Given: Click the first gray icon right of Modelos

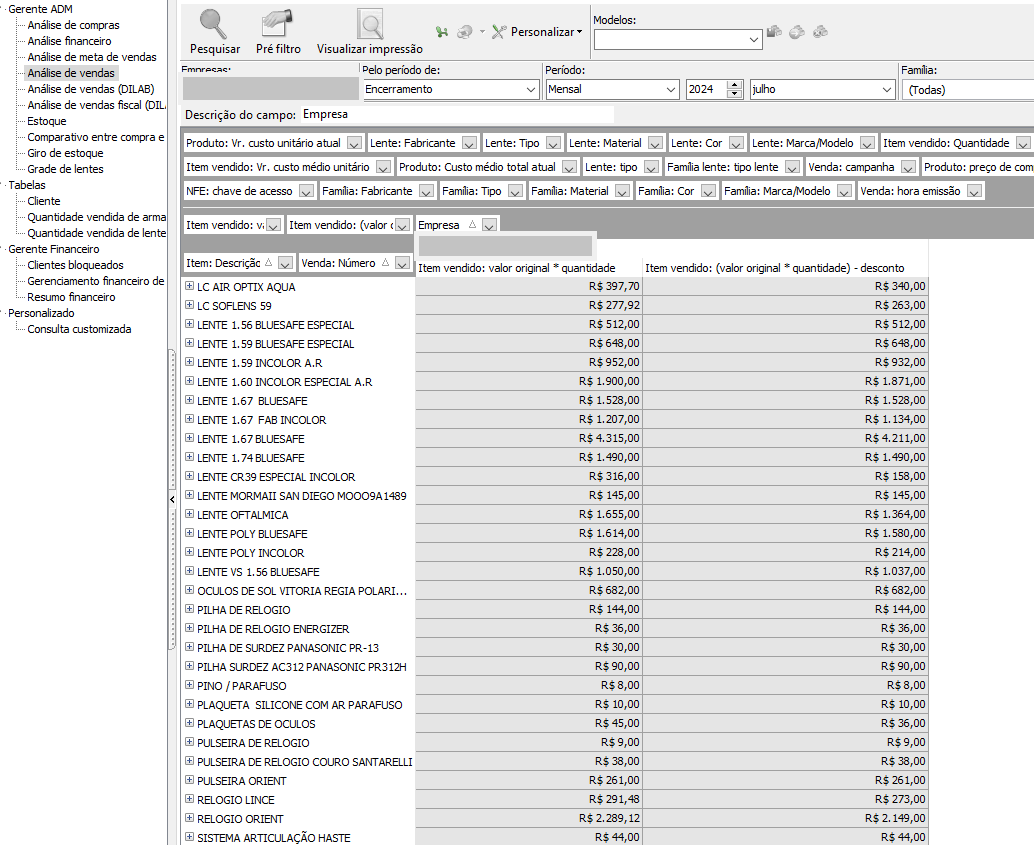Looking at the screenshot, I should click(x=774, y=32).
